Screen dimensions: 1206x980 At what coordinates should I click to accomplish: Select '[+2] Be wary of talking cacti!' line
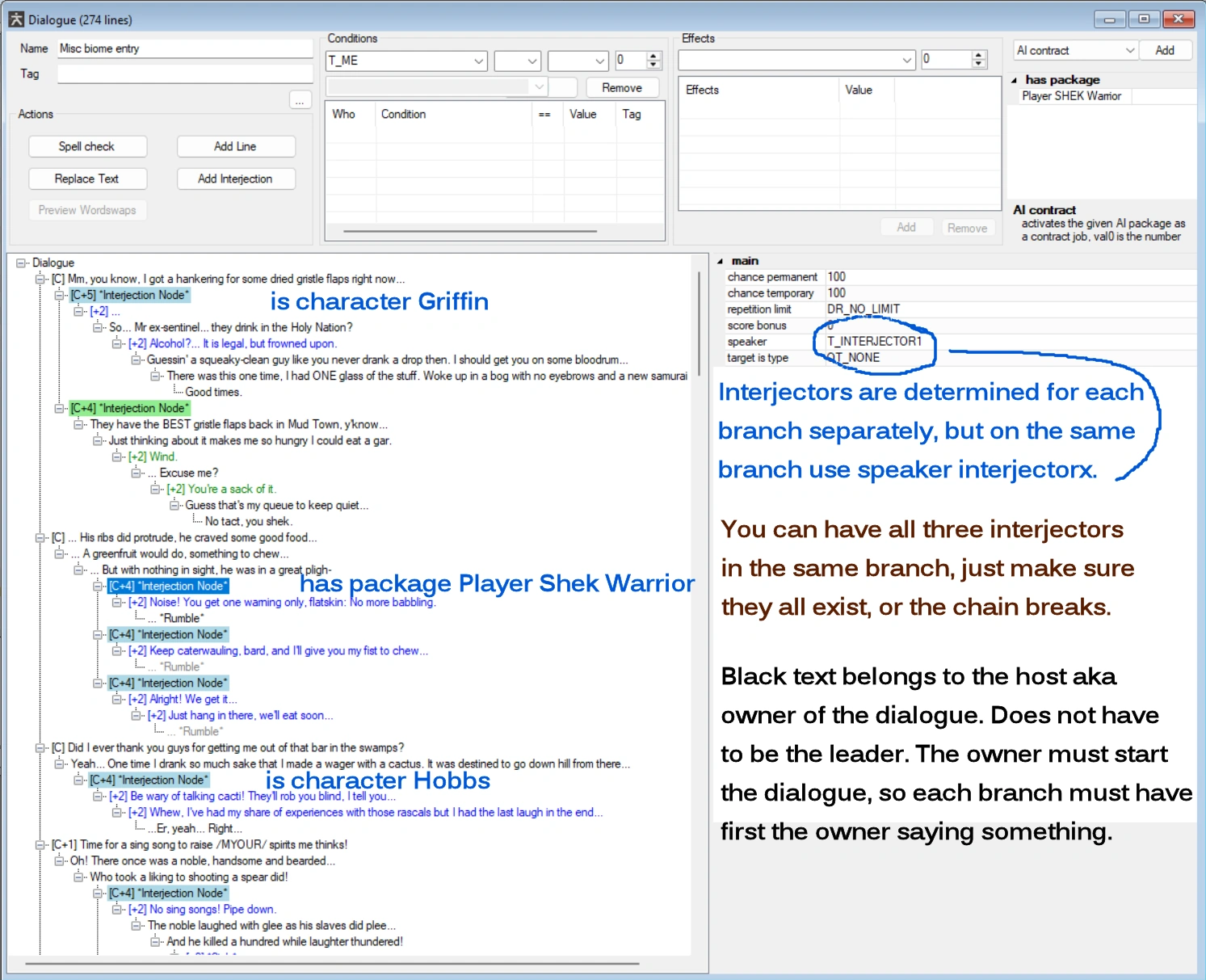(x=253, y=796)
